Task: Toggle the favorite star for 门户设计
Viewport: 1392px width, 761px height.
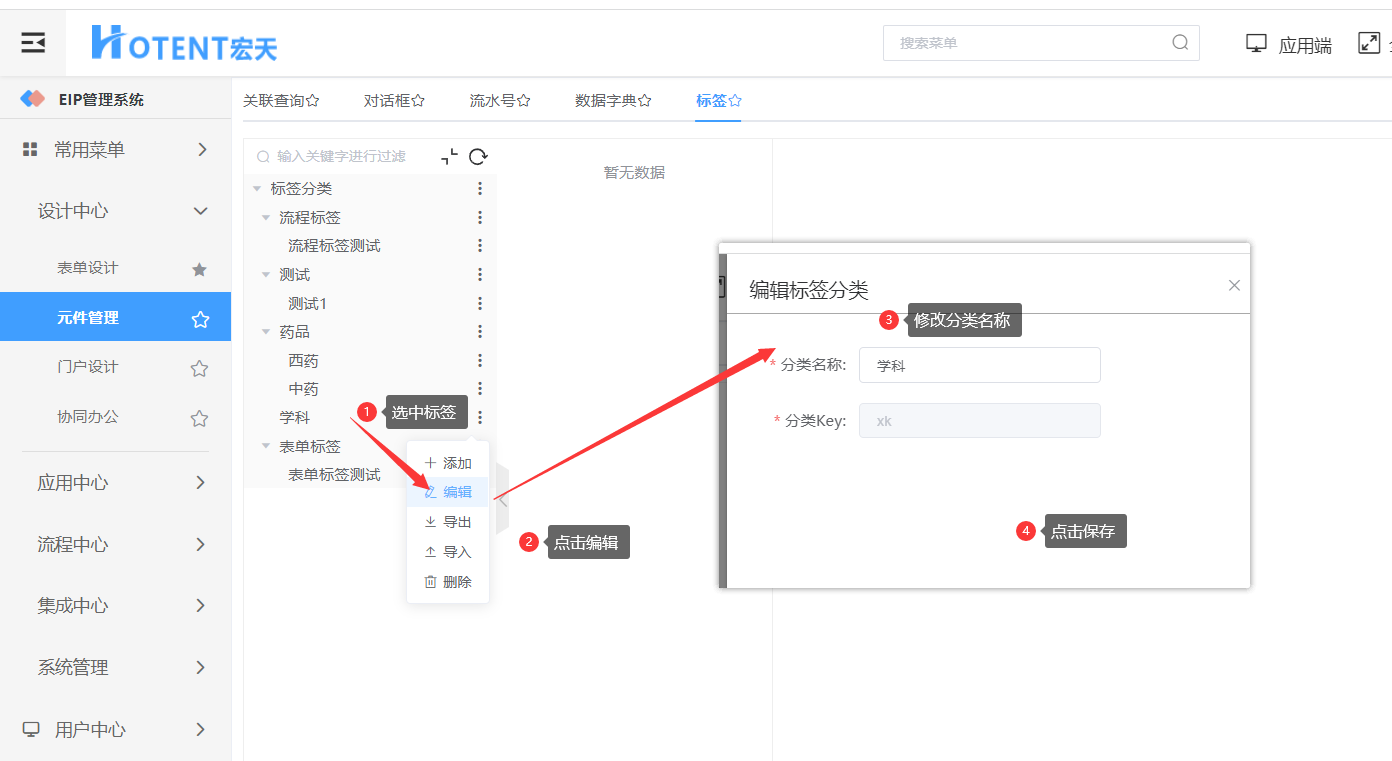Action: coord(199,368)
